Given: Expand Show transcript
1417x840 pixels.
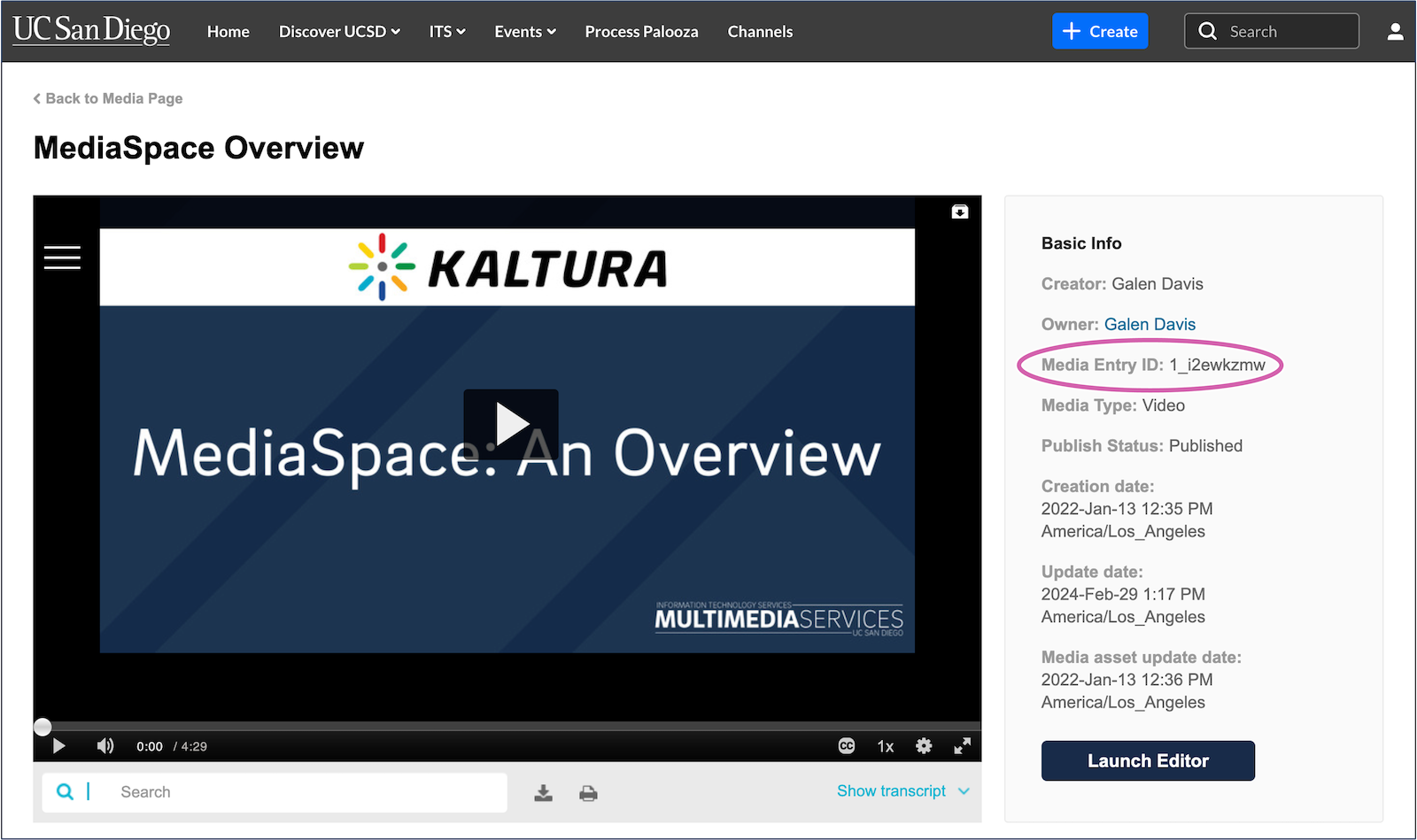Looking at the screenshot, I should [902, 790].
